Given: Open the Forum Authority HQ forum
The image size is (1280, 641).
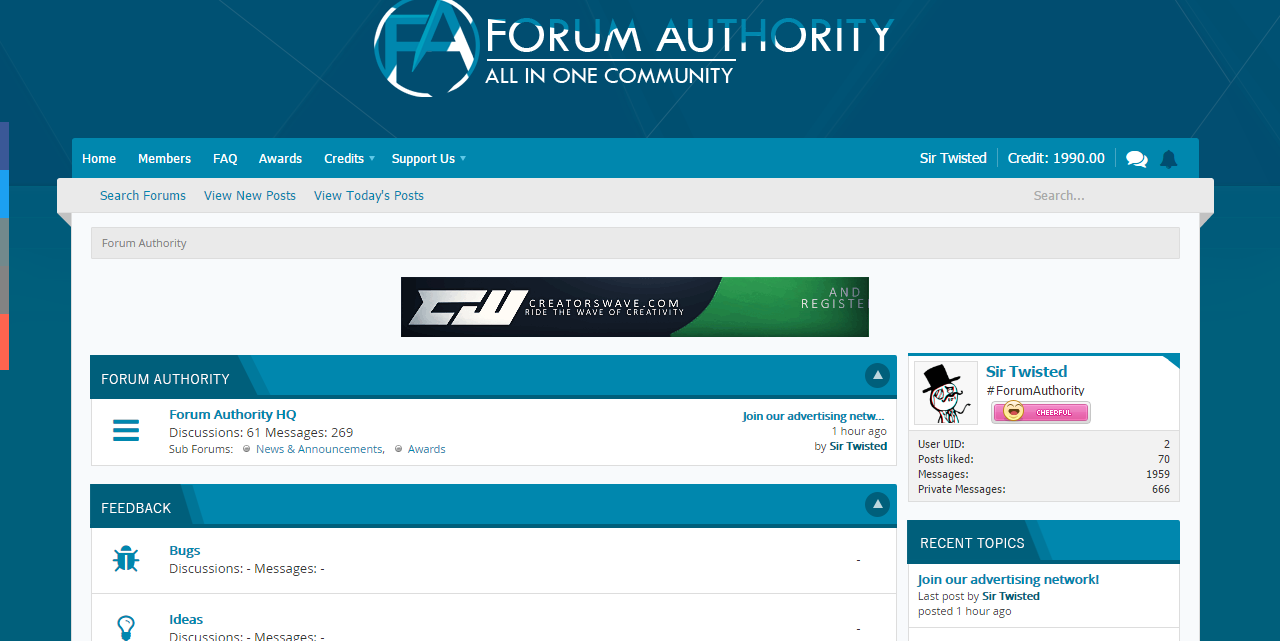Looking at the screenshot, I should tap(232, 414).
